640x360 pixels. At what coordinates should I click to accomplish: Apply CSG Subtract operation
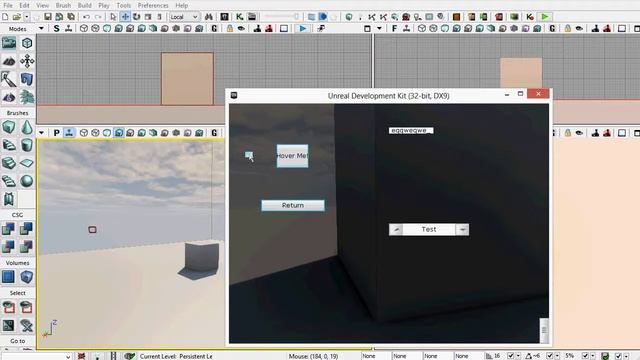pos(27,229)
